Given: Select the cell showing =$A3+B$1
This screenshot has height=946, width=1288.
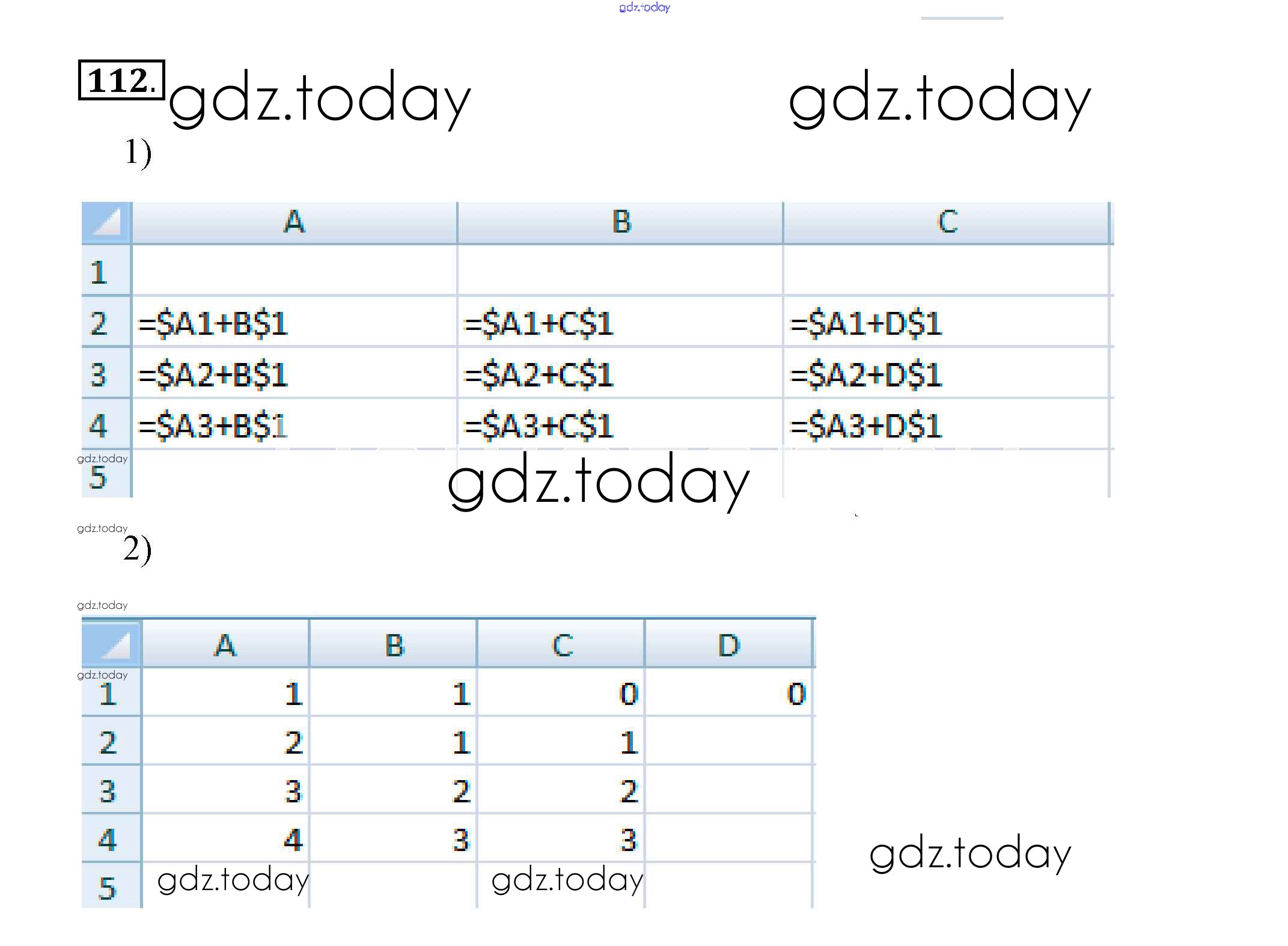Looking at the screenshot, I should click(294, 425).
